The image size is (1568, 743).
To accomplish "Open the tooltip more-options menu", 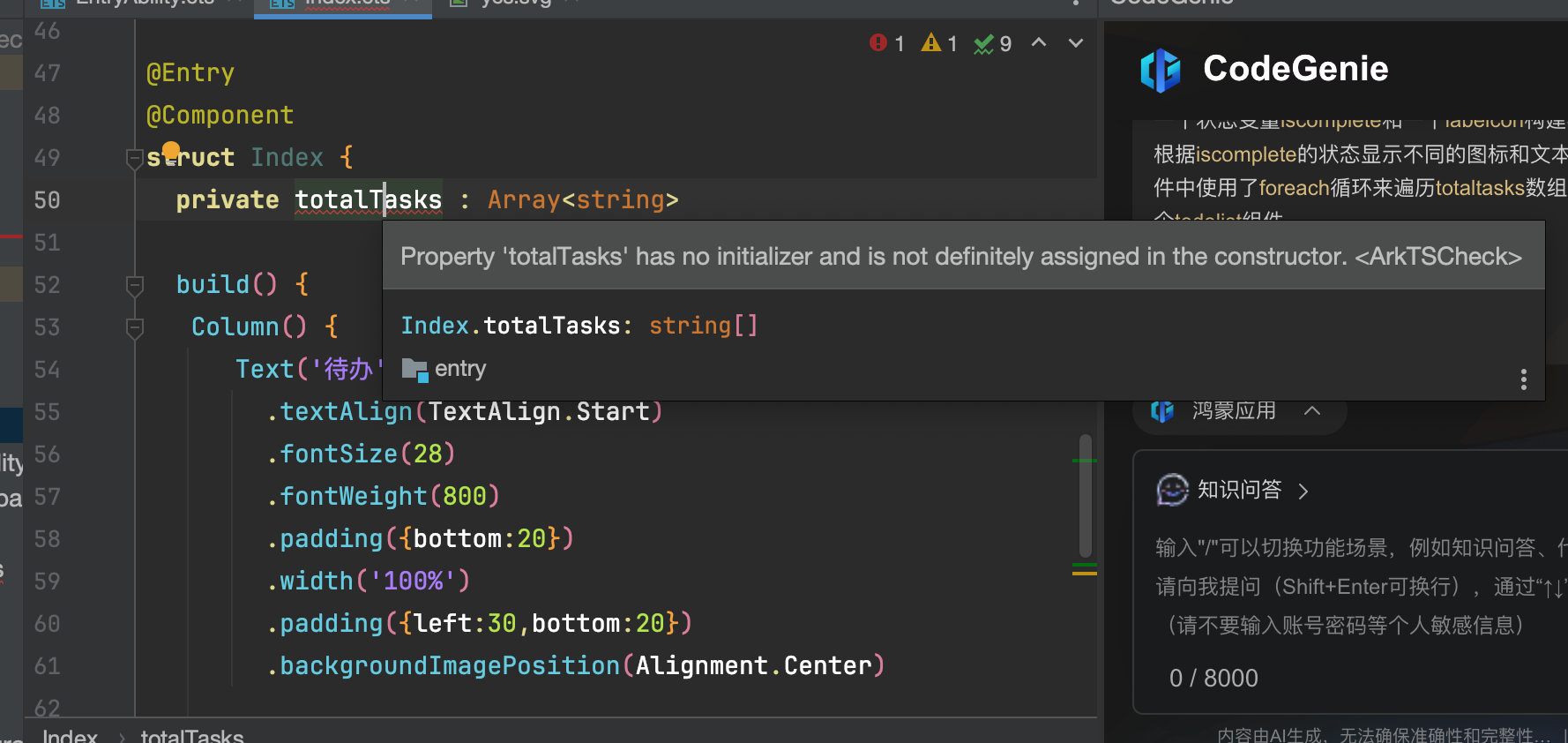I will pyautogui.click(x=1523, y=379).
